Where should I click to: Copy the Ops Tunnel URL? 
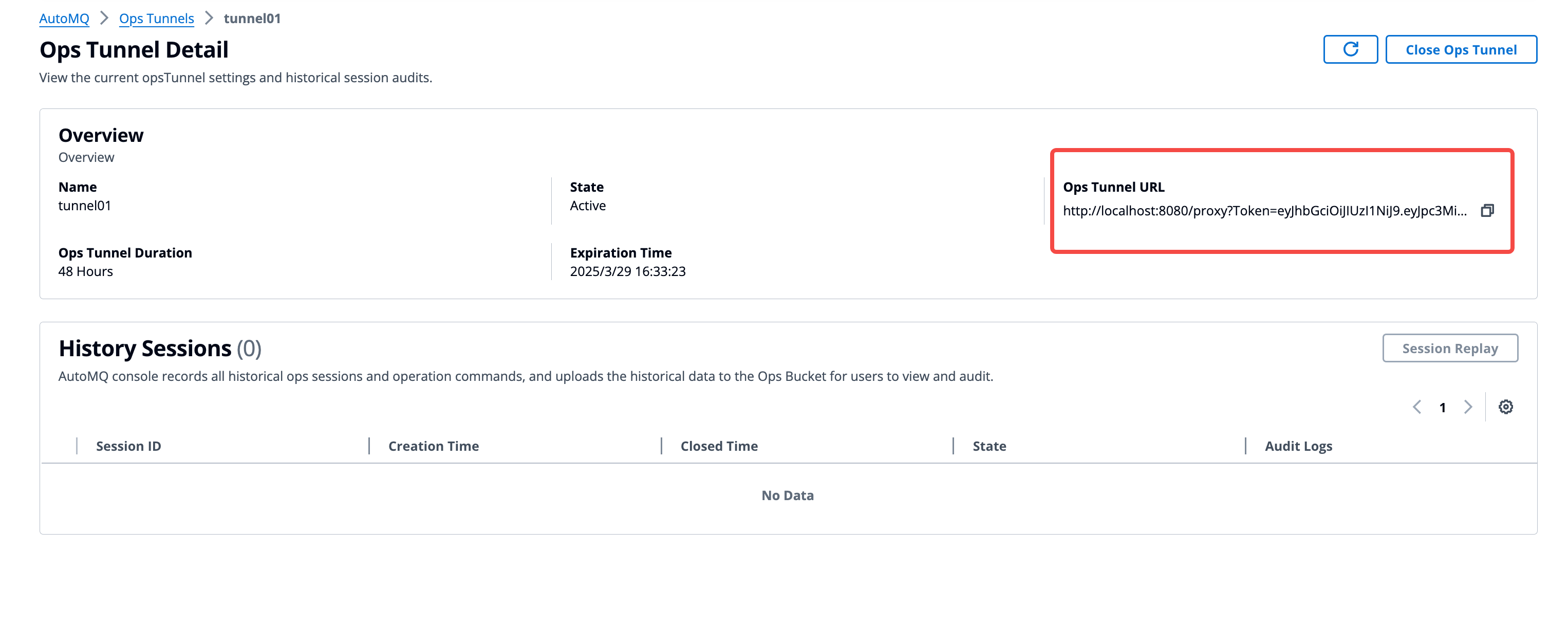(x=1486, y=211)
